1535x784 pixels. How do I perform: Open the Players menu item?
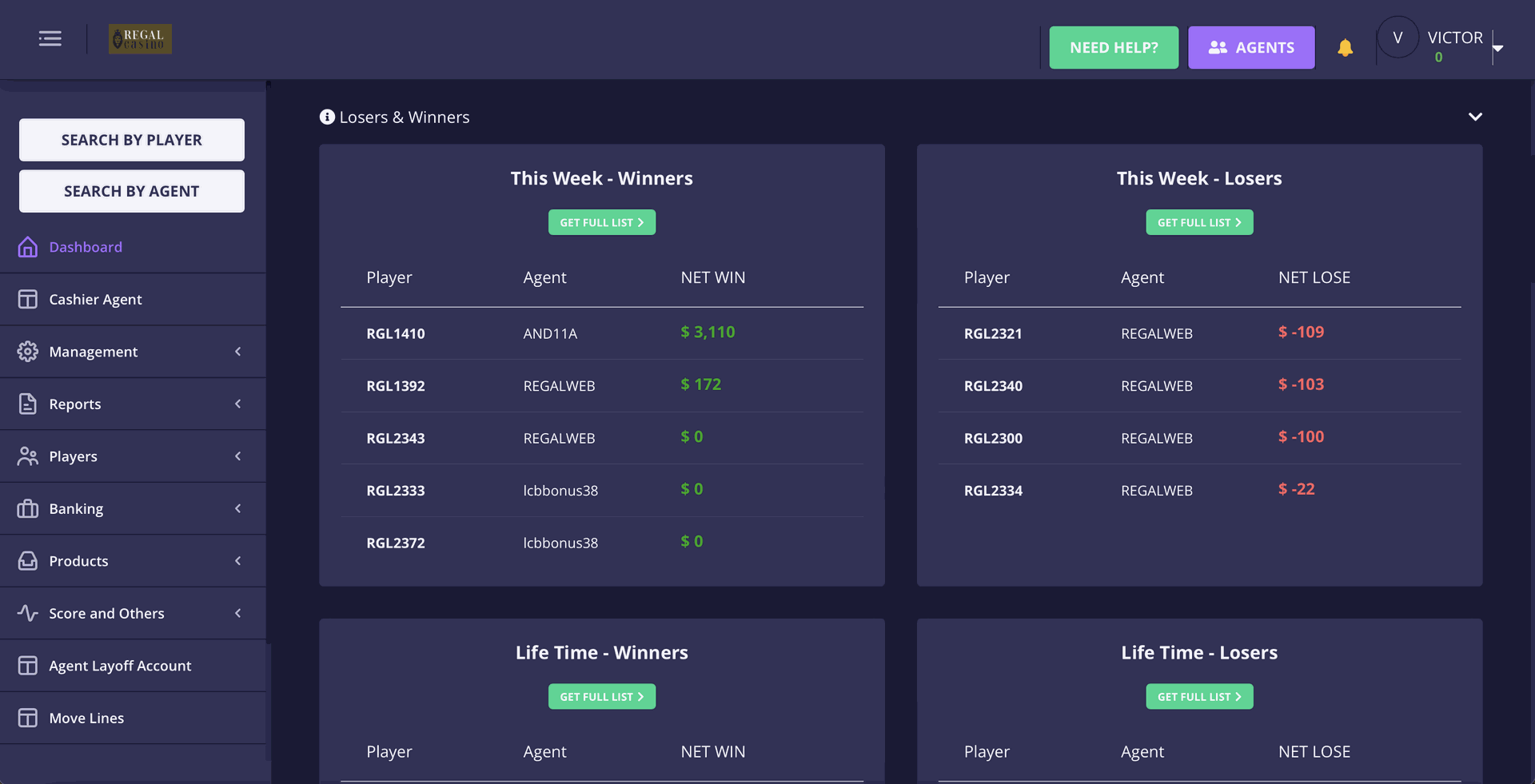point(74,456)
